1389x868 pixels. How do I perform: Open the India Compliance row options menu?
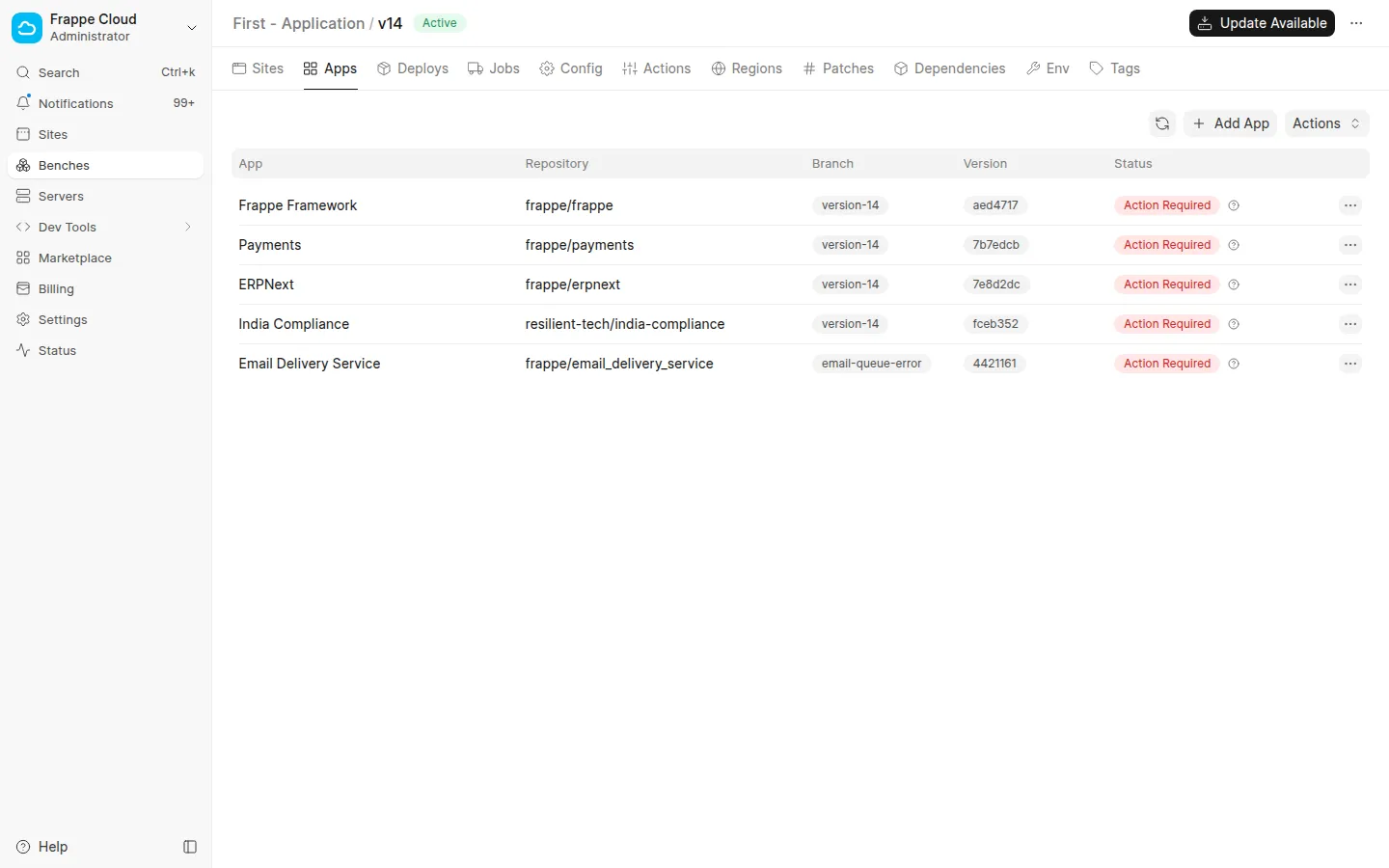[x=1350, y=324]
